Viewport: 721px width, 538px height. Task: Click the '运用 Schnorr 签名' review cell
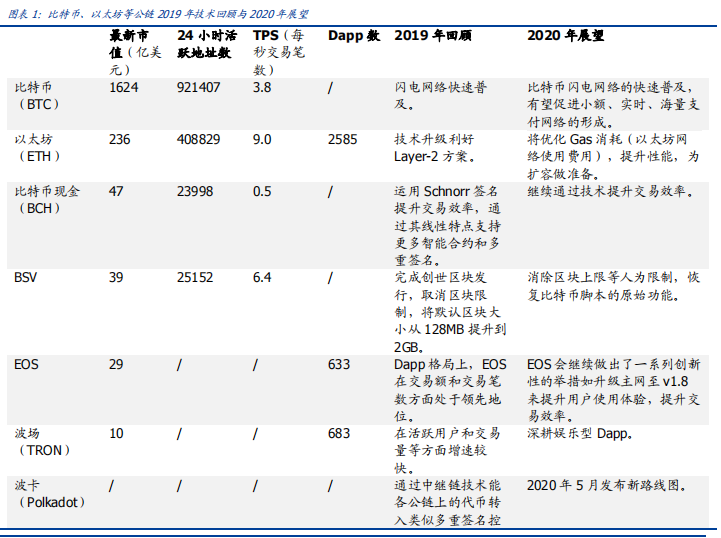click(x=447, y=226)
